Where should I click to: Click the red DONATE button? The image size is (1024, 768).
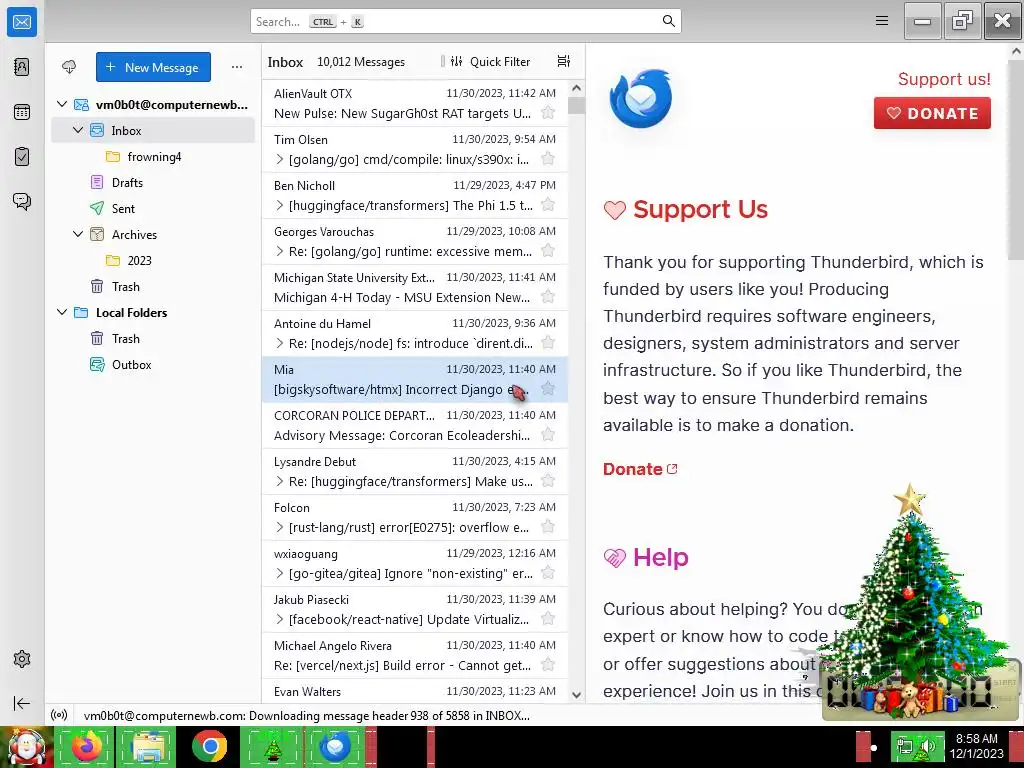(x=932, y=113)
